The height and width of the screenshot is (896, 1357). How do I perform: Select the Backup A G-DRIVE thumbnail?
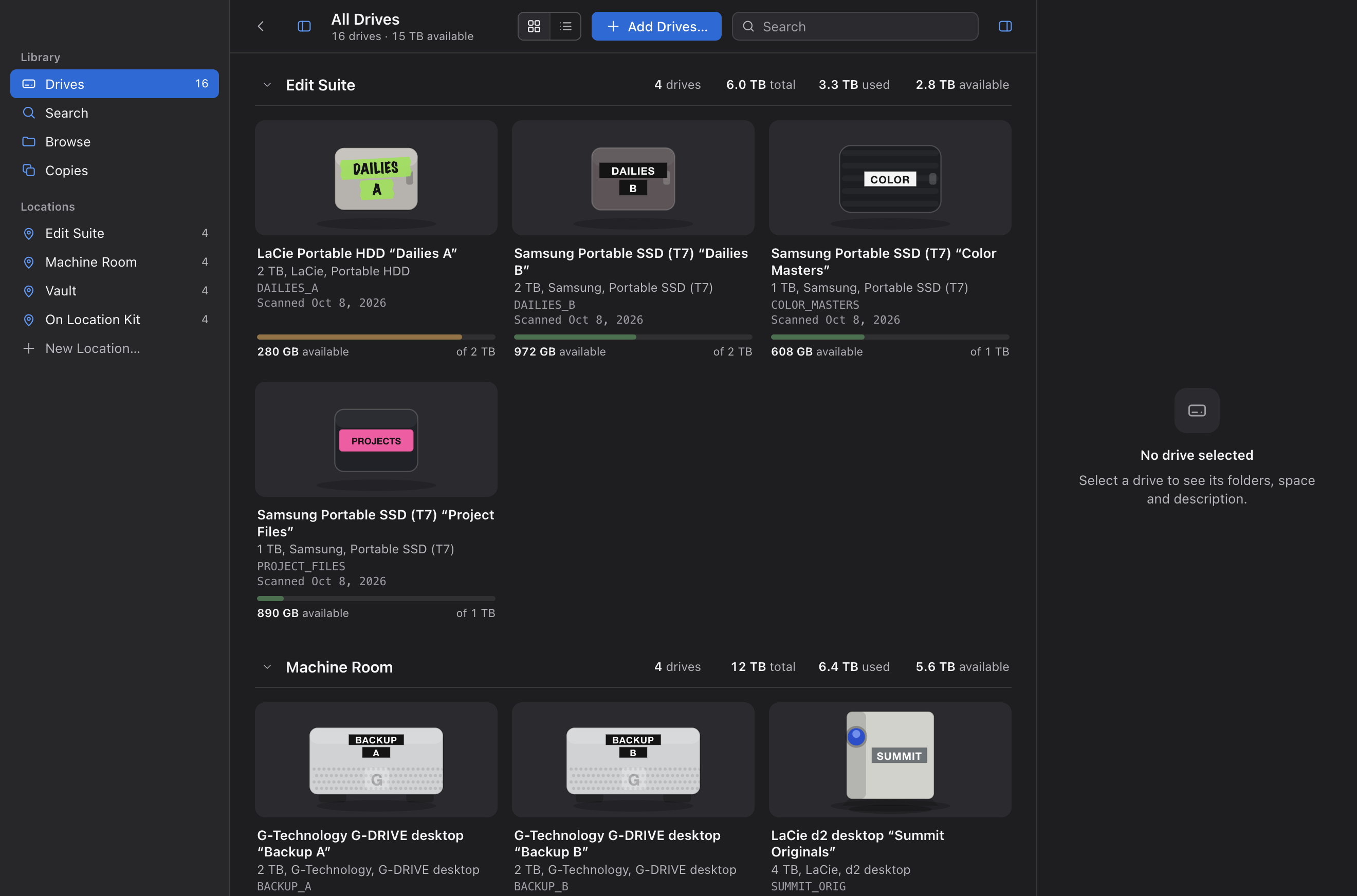point(376,760)
